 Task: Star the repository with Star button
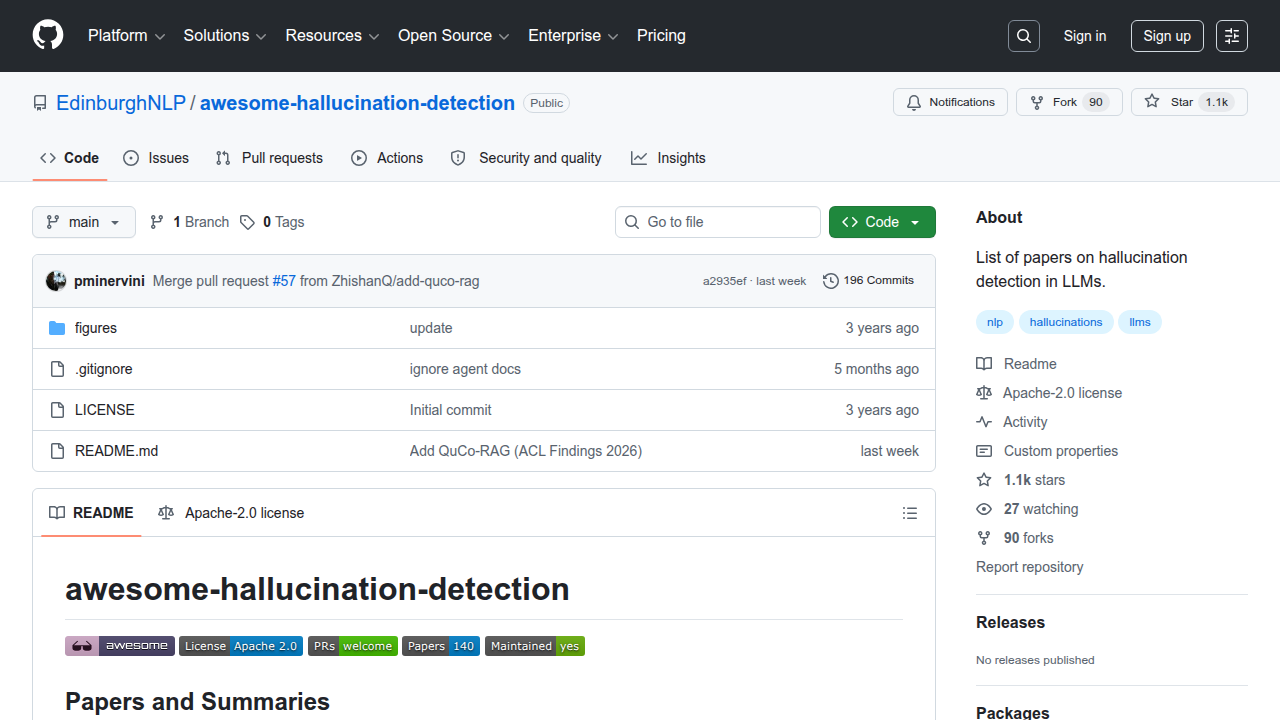(x=1189, y=102)
